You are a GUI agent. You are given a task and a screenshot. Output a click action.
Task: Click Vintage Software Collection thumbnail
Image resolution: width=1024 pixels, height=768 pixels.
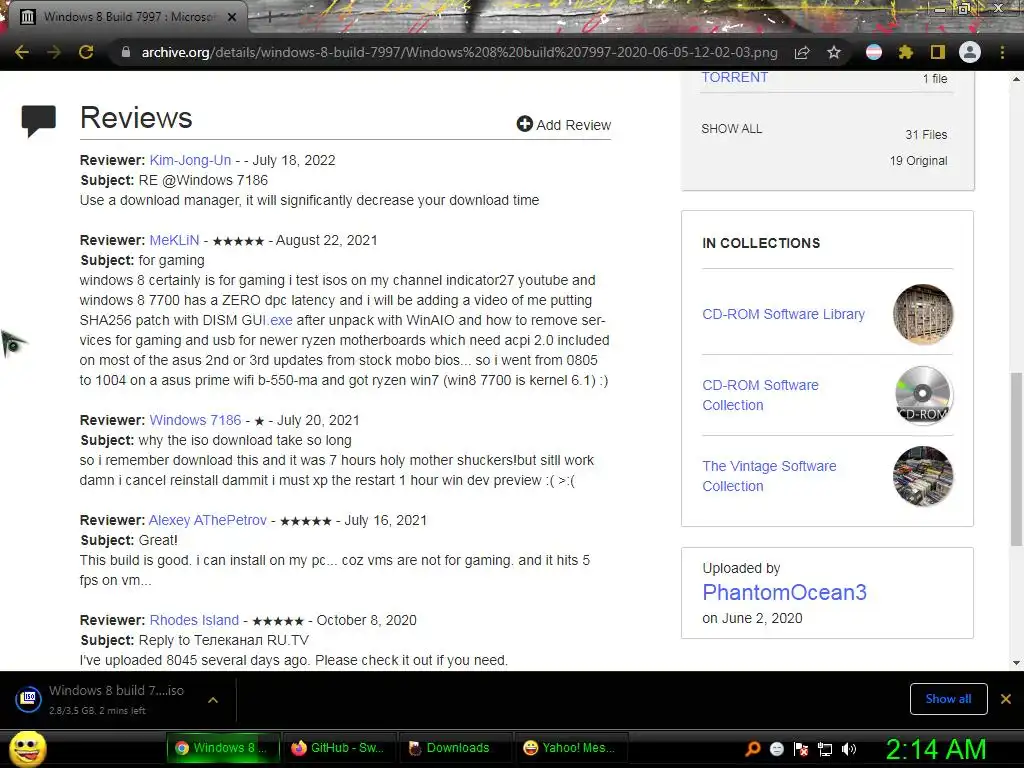tap(923, 476)
